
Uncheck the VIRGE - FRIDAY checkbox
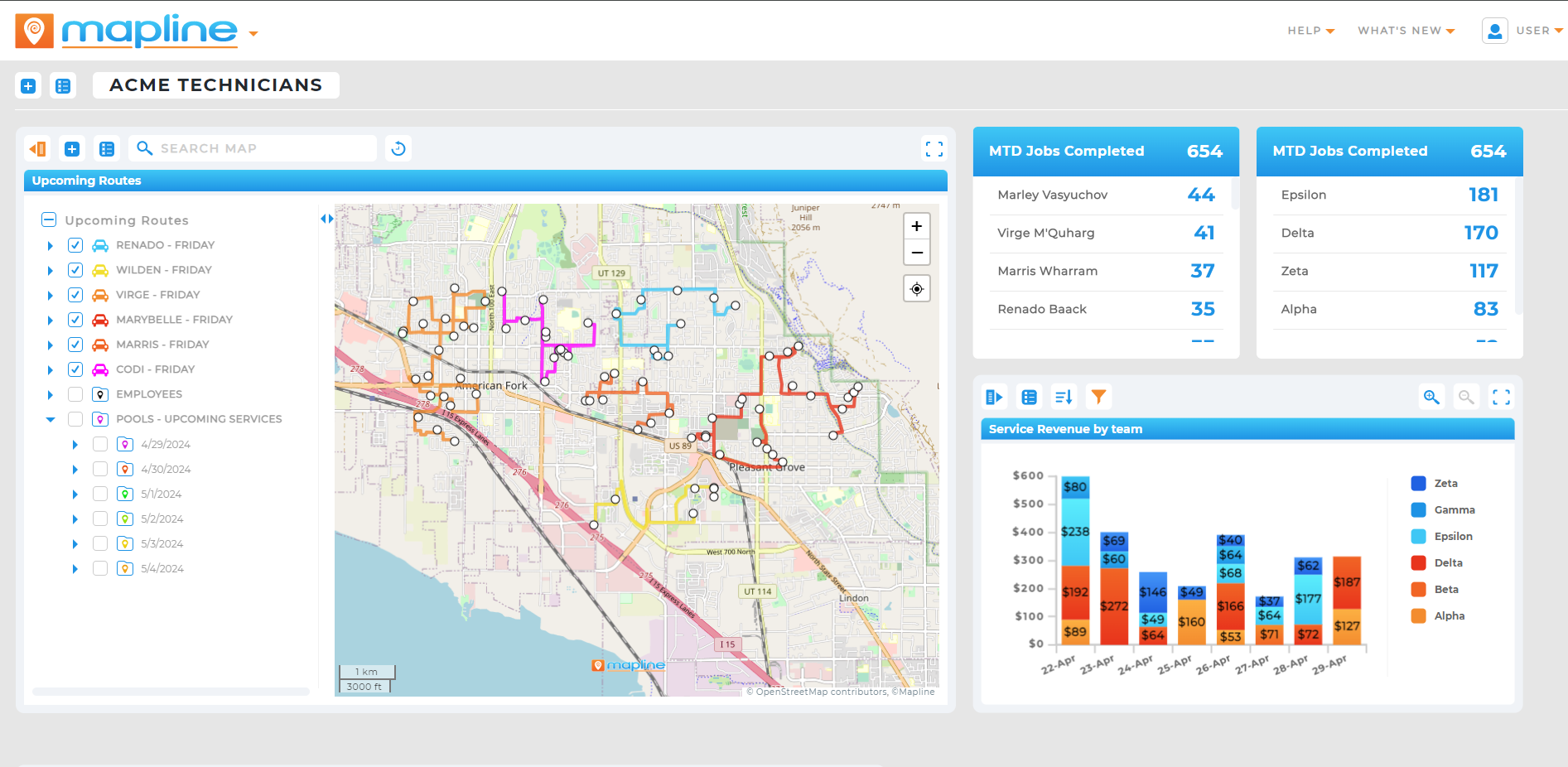[75, 295]
